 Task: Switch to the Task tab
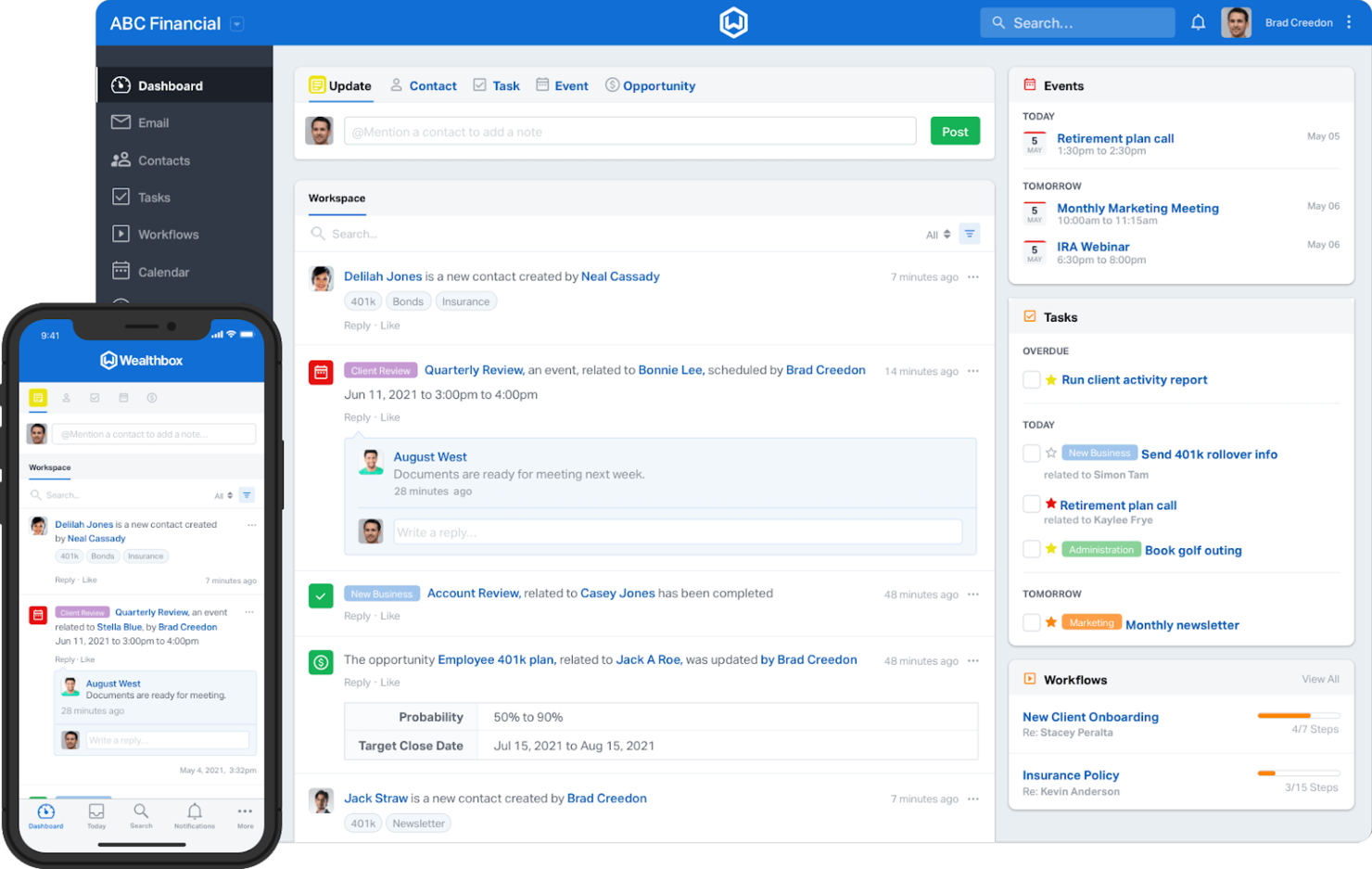click(496, 85)
